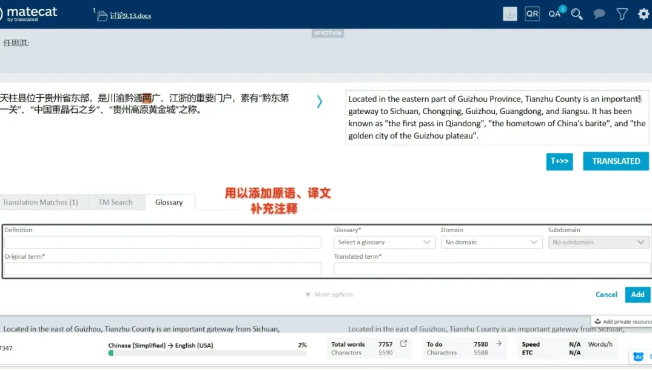Click the Original term input field
652x370 pixels.
pyautogui.click(x=163, y=269)
